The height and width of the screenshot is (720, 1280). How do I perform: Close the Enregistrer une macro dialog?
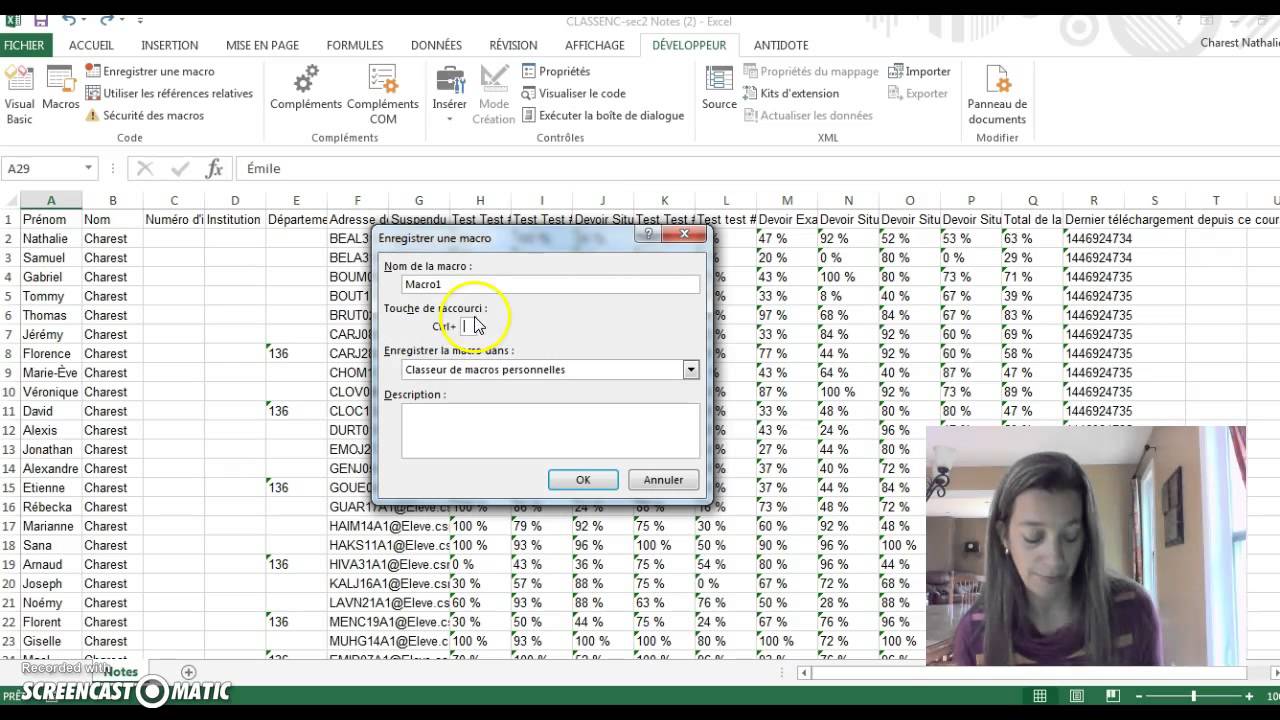[x=685, y=234]
